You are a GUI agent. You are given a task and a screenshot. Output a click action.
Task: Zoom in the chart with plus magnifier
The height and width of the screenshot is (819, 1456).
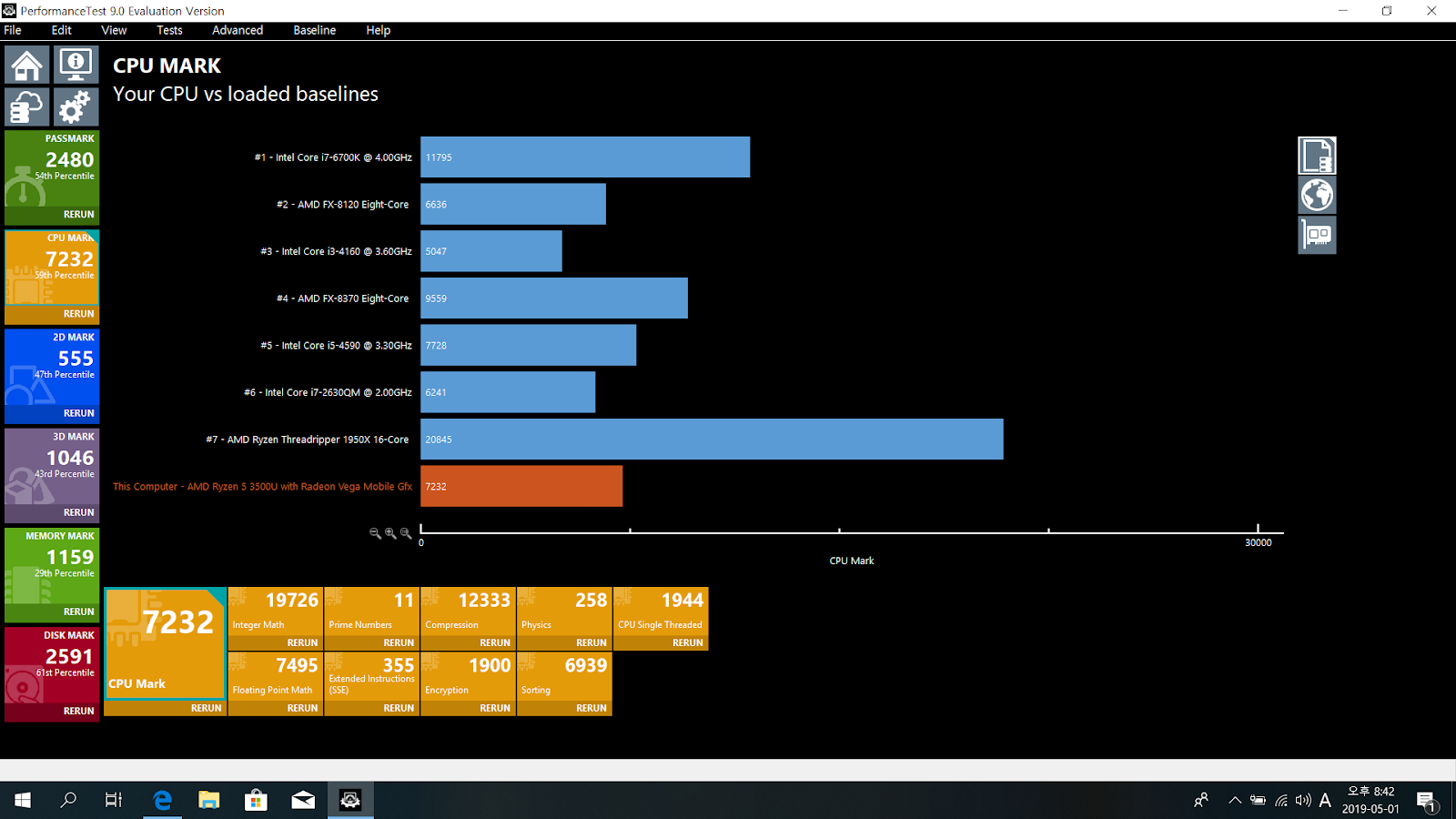[390, 533]
